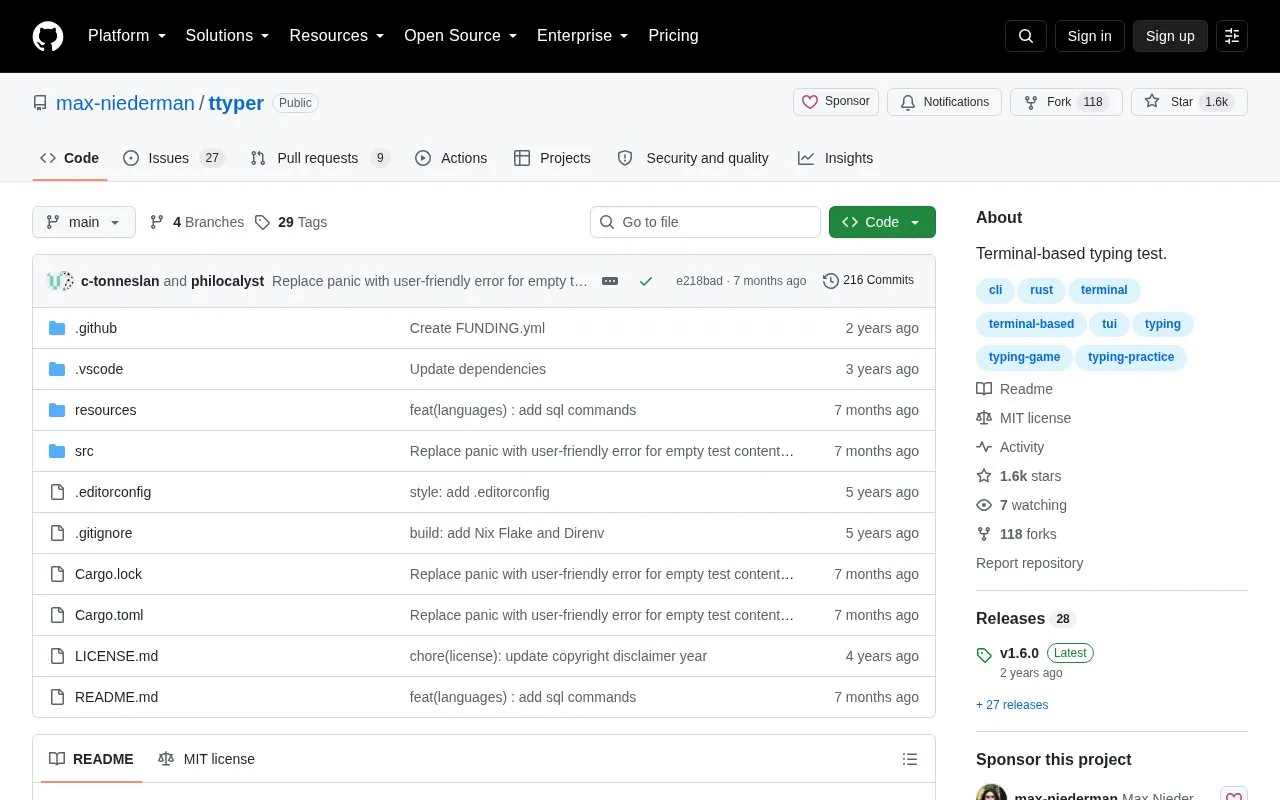Click the Sign up button
The width and height of the screenshot is (1280, 800).
click(x=1170, y=36)
